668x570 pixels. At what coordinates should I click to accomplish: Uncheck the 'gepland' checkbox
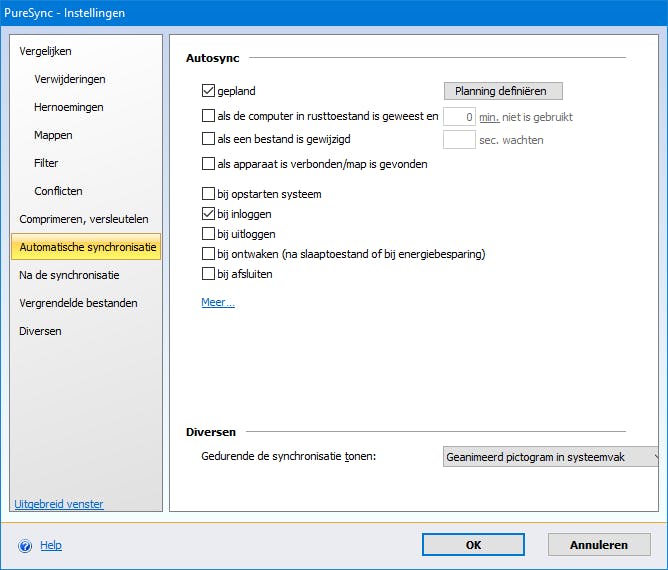[x=208, y=90]
